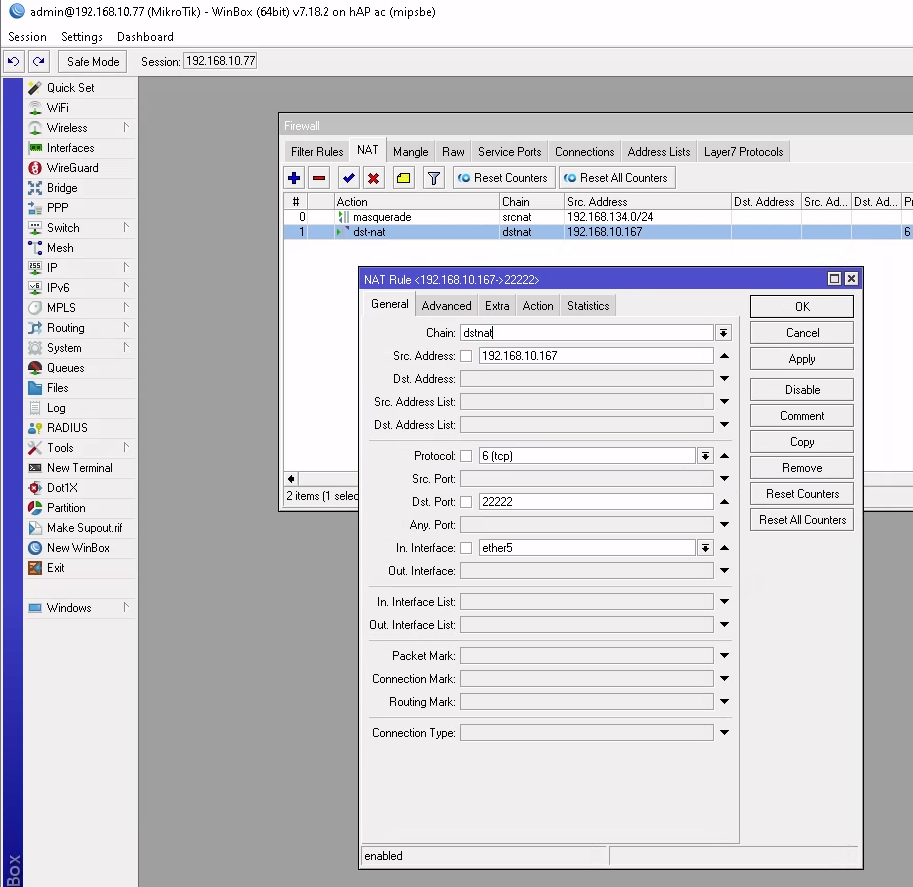Click the Src. Address input field
The image size is (913, 887).
(x=596, y=356)
